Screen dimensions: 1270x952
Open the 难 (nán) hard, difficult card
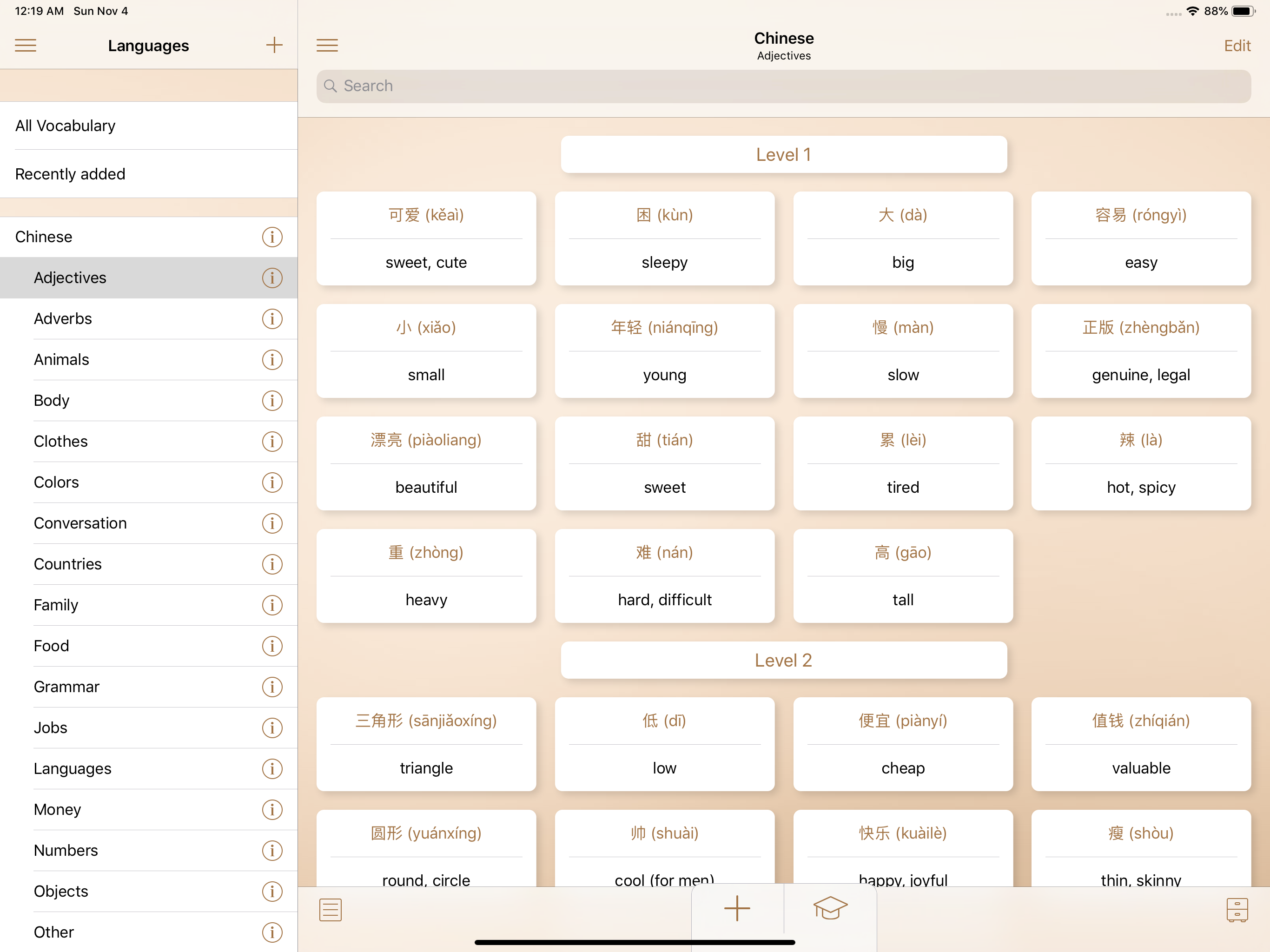click(664, 576)
